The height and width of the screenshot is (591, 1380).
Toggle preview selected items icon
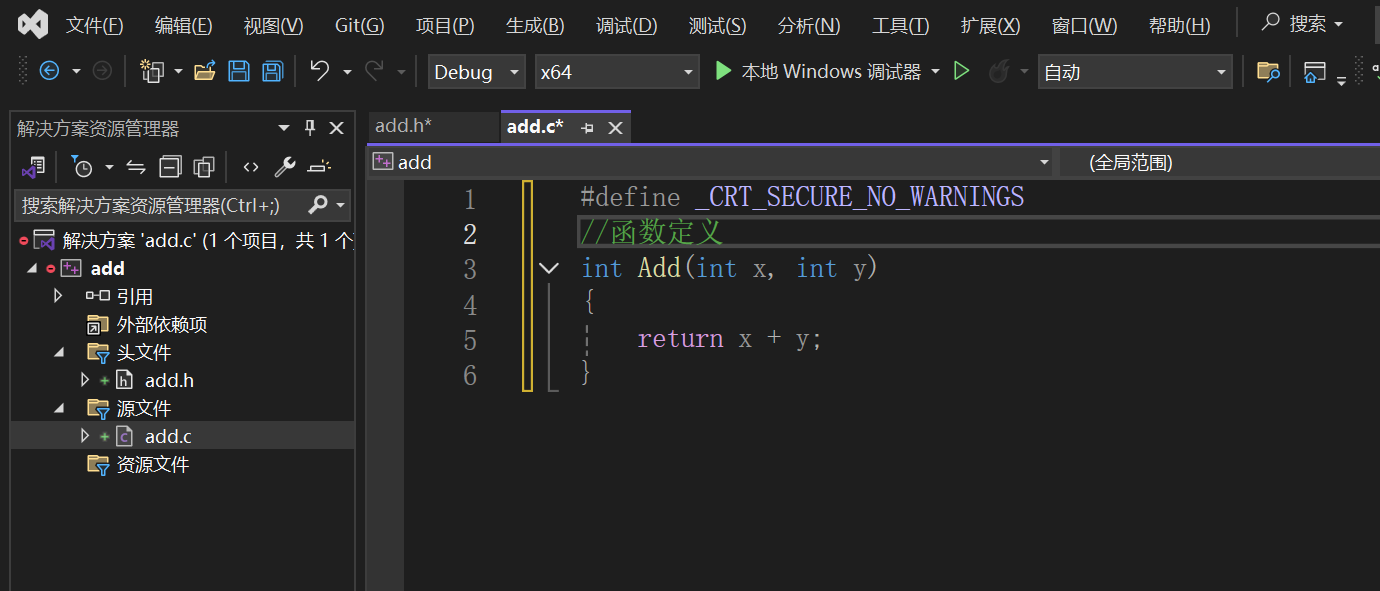319,166
